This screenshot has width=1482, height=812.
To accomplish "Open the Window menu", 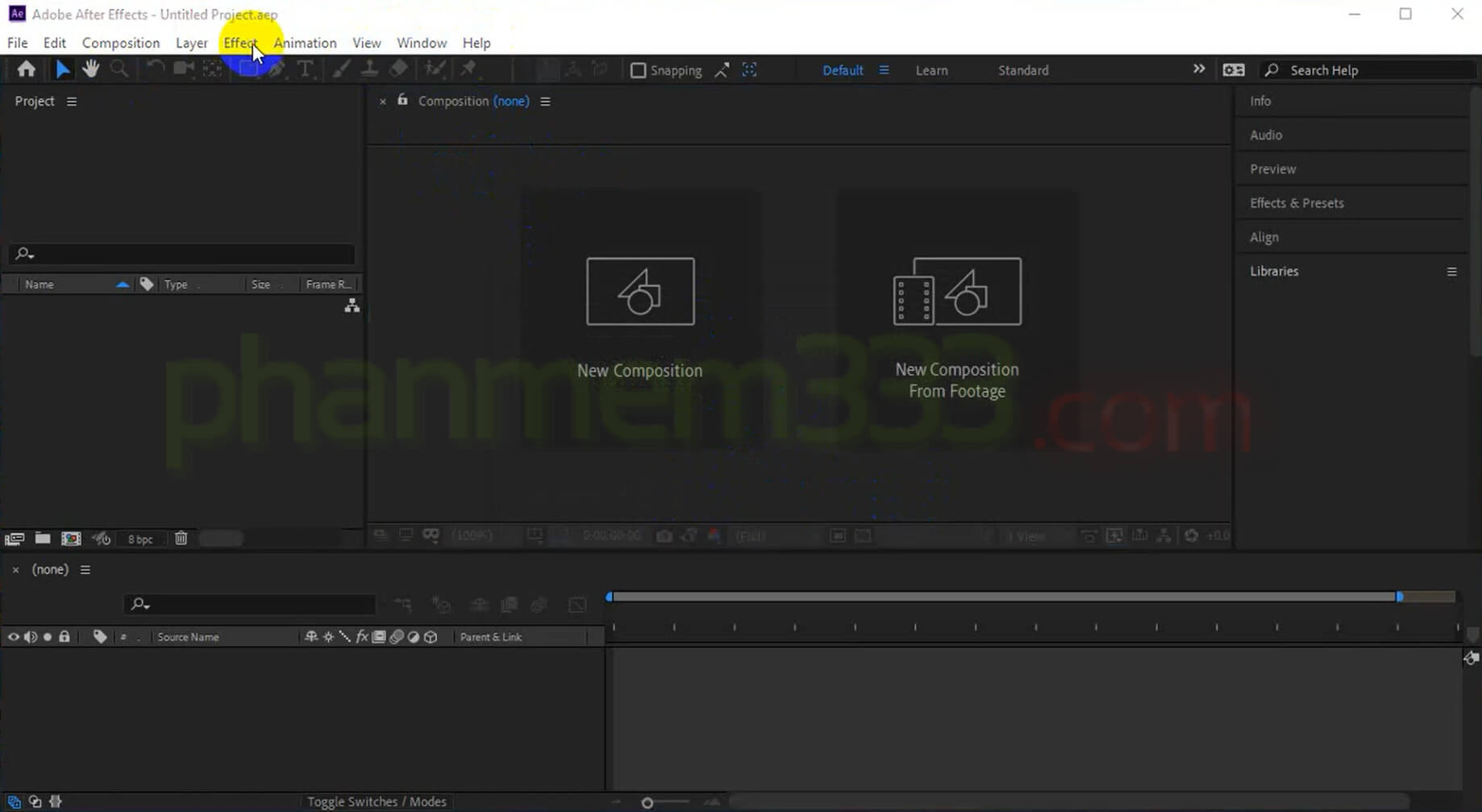I will (x=422, y=43).
